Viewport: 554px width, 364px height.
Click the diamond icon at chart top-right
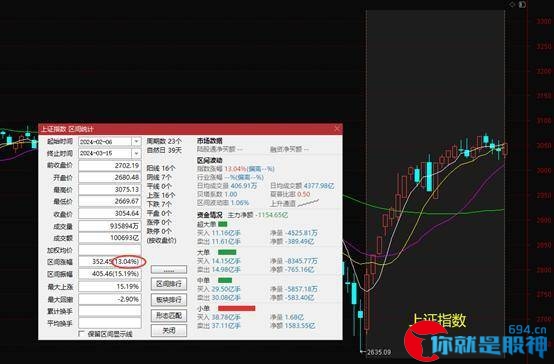coord(512,5)
